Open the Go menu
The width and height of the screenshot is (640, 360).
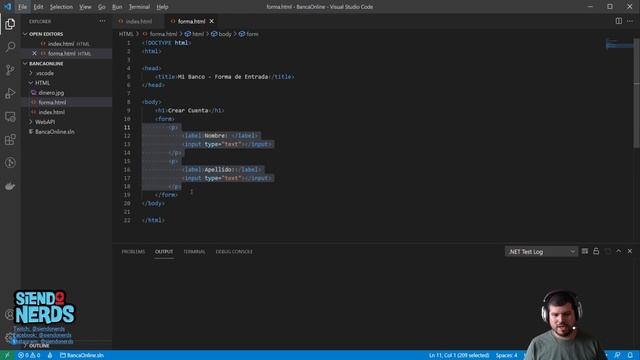coord(102,7)
